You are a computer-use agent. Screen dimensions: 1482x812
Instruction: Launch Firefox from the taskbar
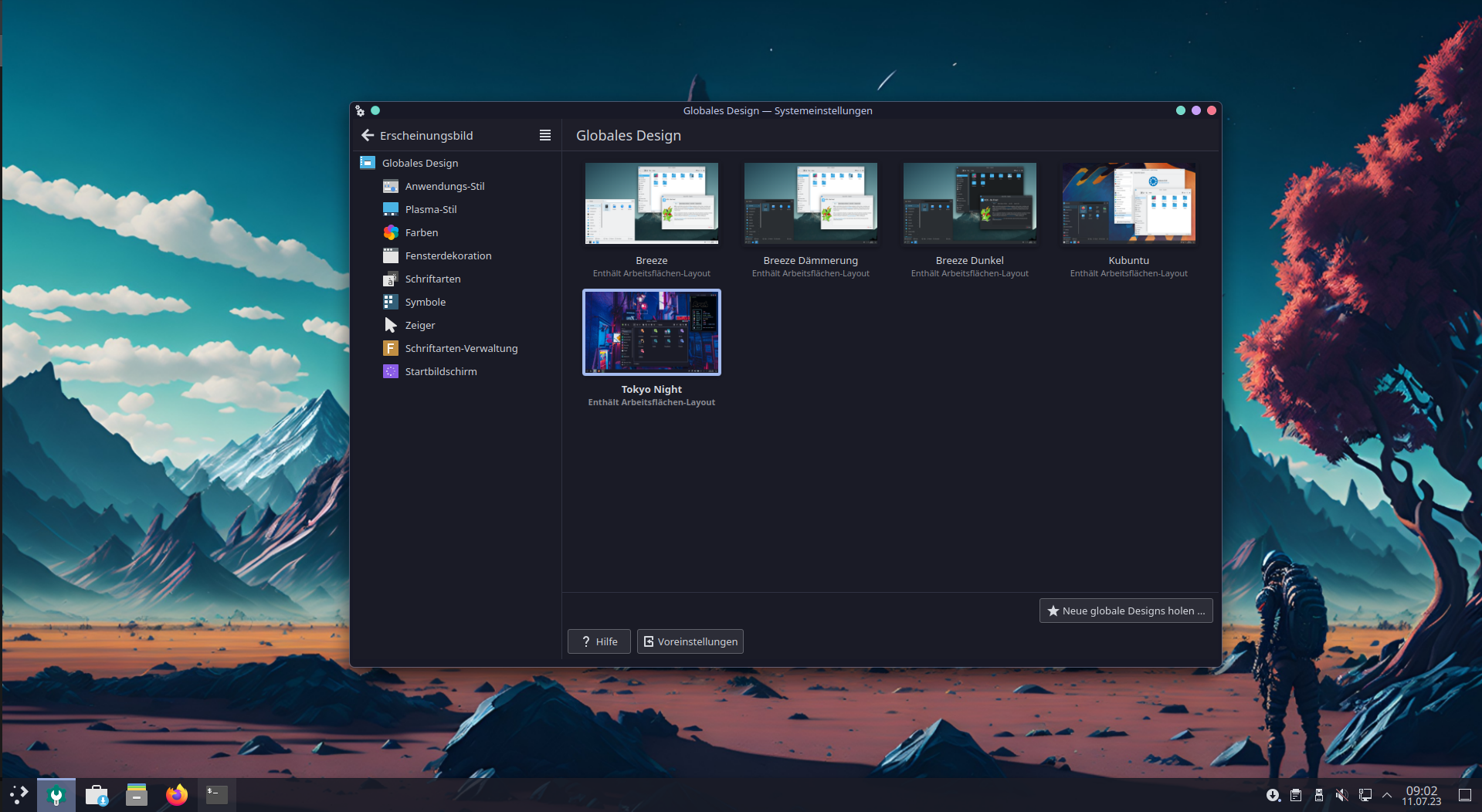pos(177,794)
